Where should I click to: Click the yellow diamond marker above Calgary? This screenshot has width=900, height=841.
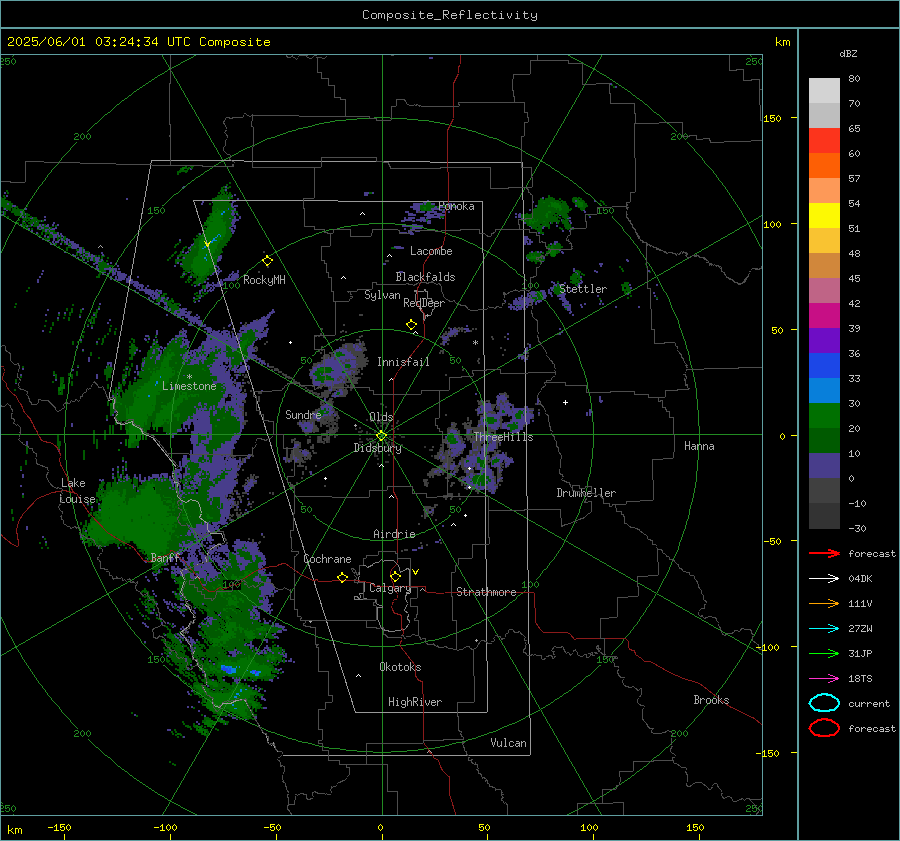(395, 576)
